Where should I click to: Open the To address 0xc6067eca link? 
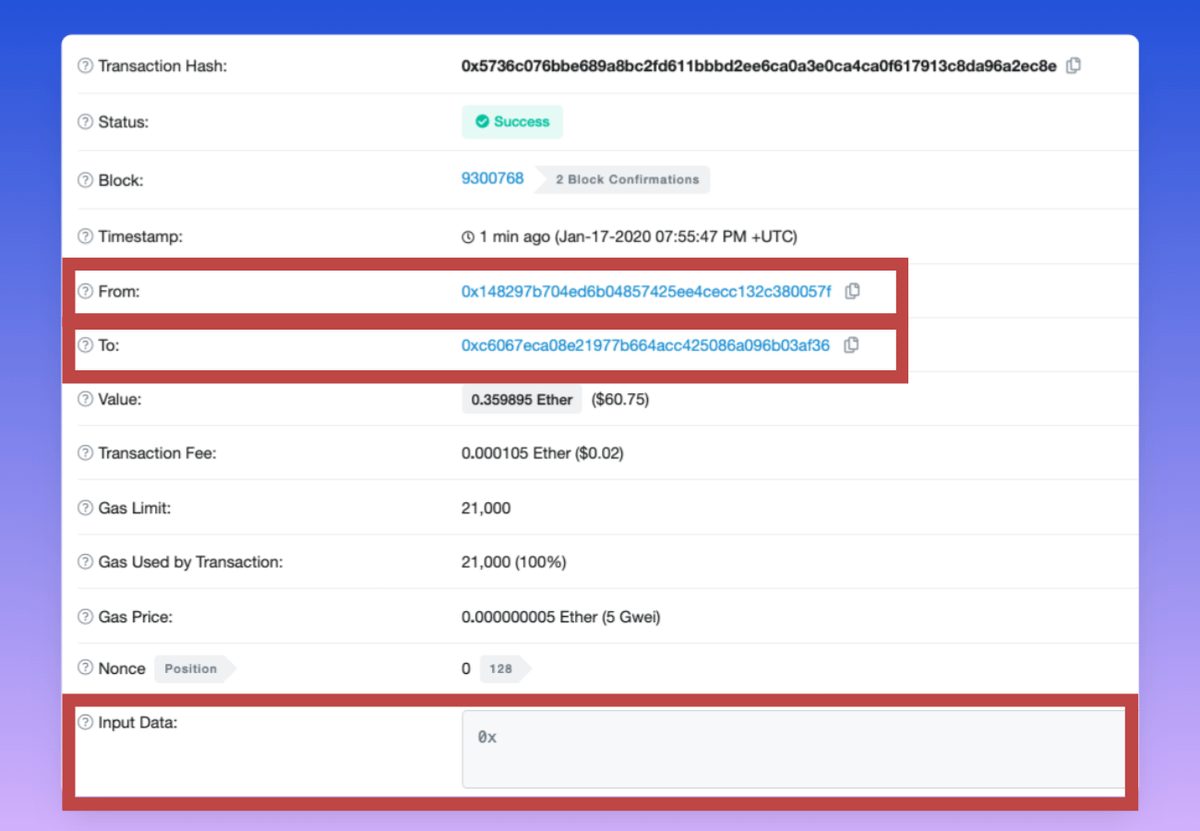pos(645,345)
